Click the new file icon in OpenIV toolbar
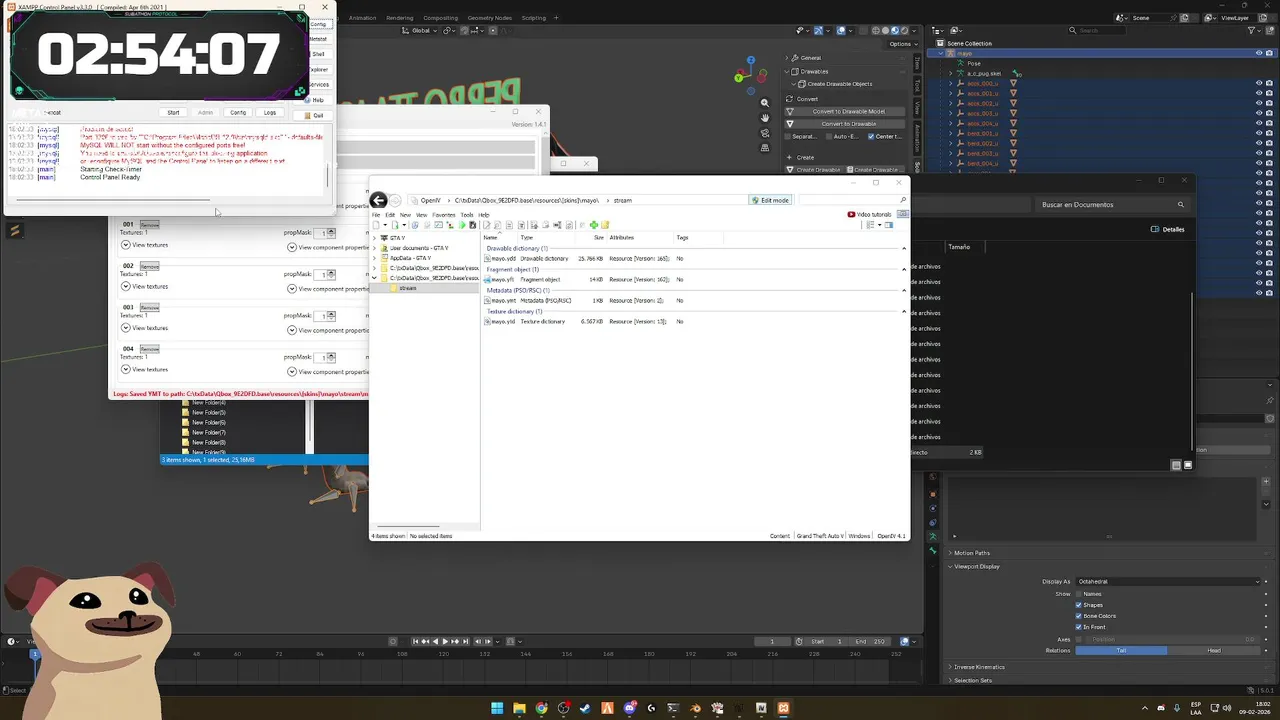The width and height of the screenshot is (1280, 720). point(377,225)
